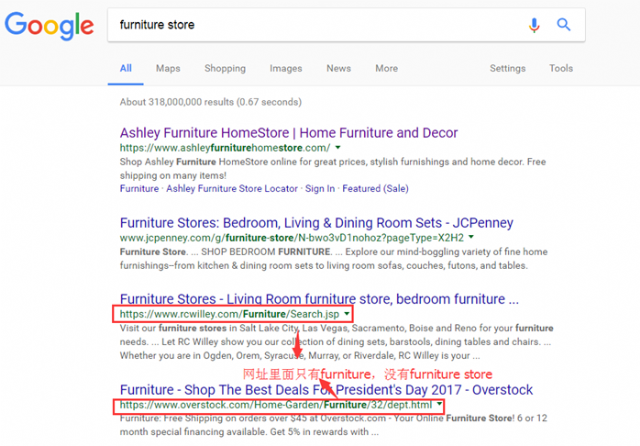Switch to the Shopping tab

[225, 68]
